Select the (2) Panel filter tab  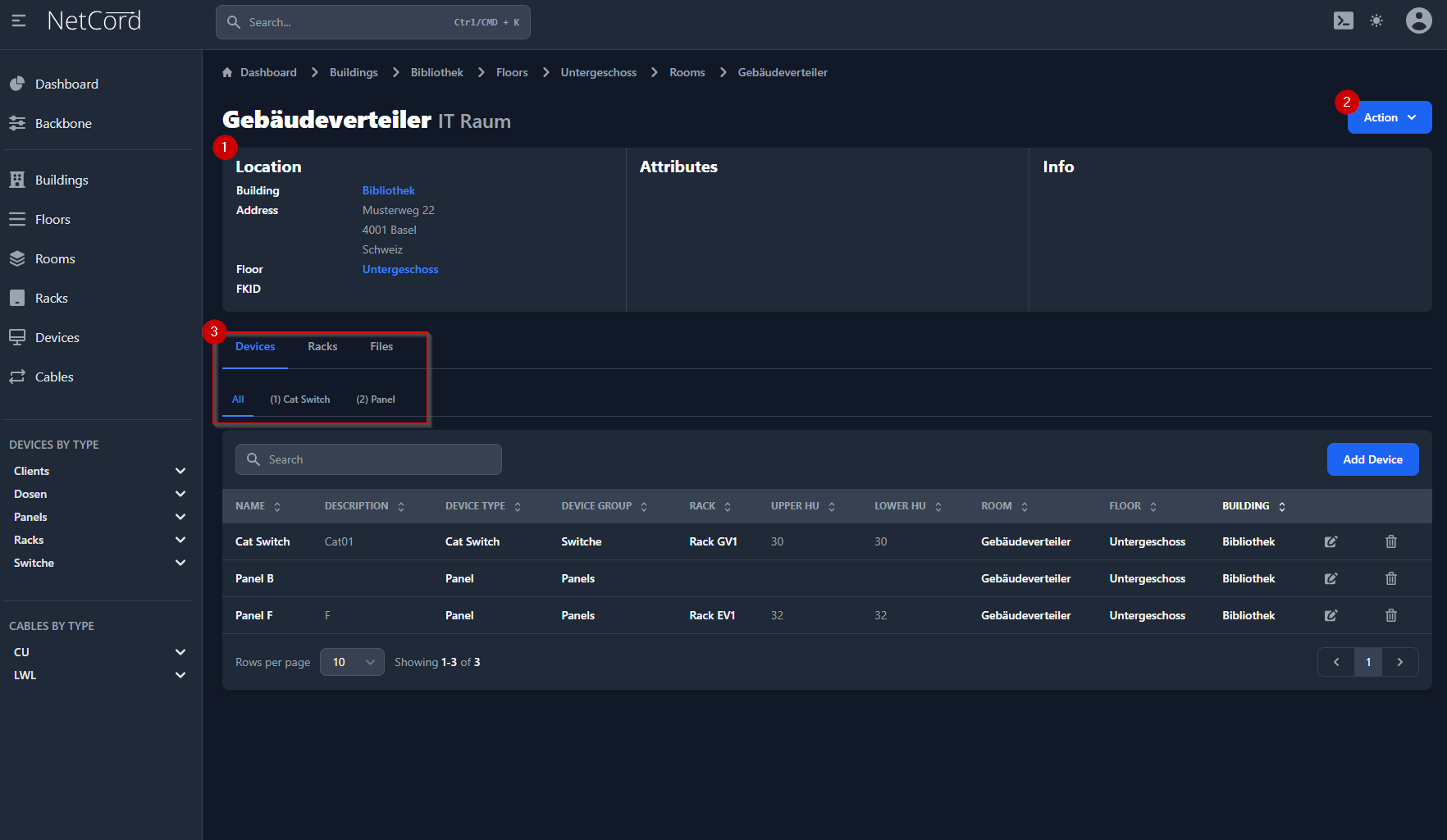click(376, 399)
